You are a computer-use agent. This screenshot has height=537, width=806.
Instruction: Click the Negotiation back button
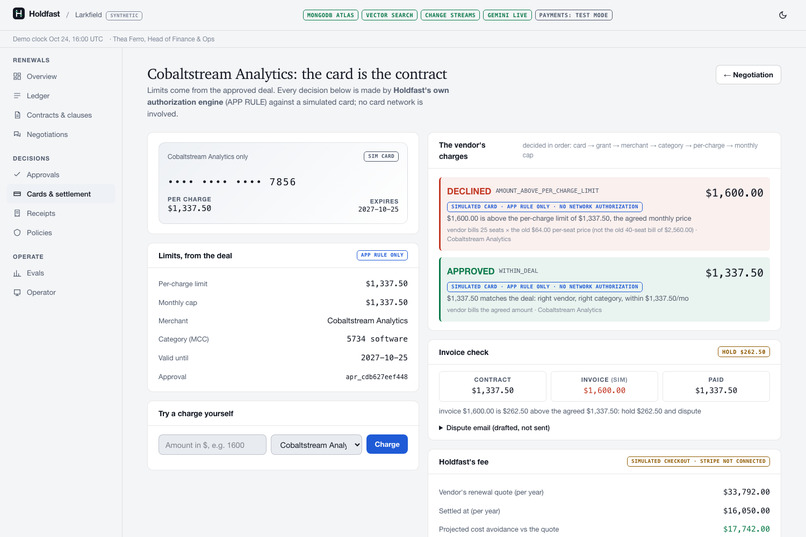[x=748, y=75]
